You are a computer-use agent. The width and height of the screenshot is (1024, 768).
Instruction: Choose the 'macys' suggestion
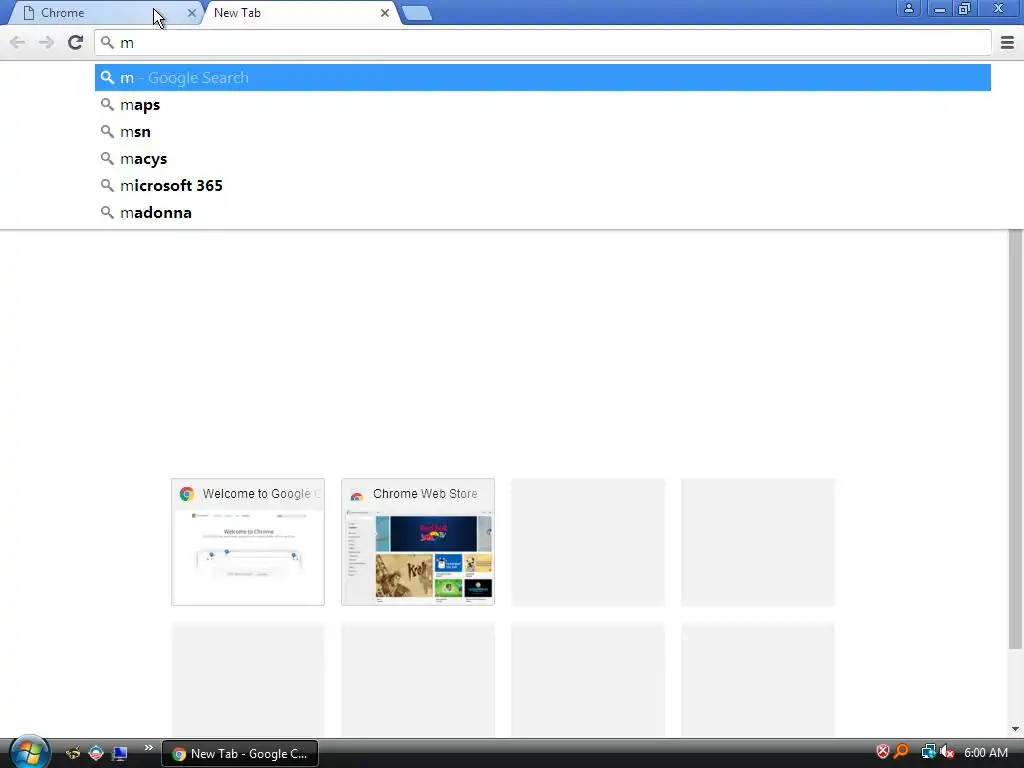tap(543, 159)
